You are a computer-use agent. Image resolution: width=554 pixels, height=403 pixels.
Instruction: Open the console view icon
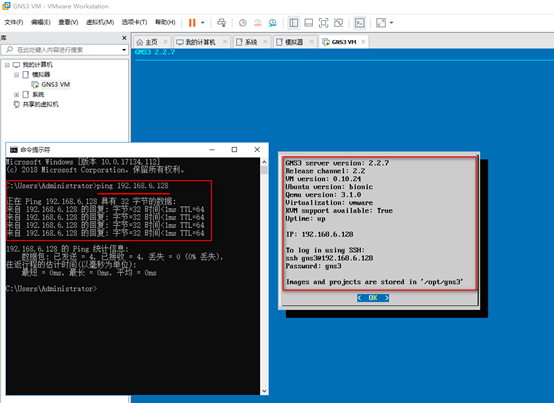tap(359, 23)
